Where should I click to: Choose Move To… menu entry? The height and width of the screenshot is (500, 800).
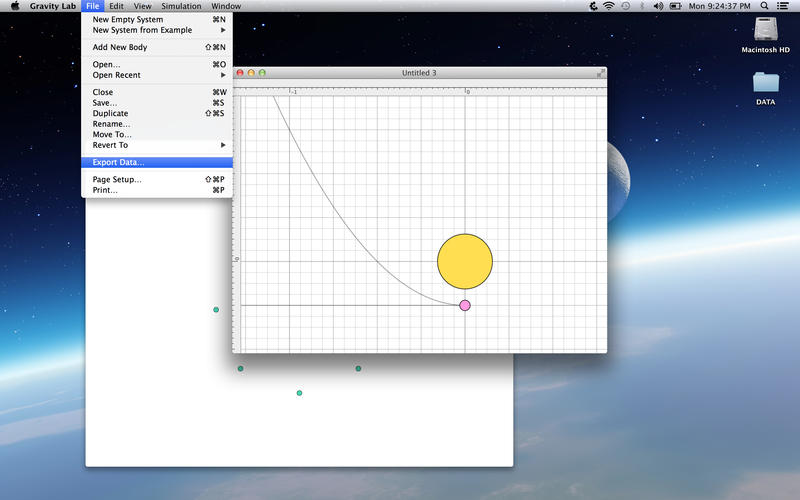coord(157,135)
